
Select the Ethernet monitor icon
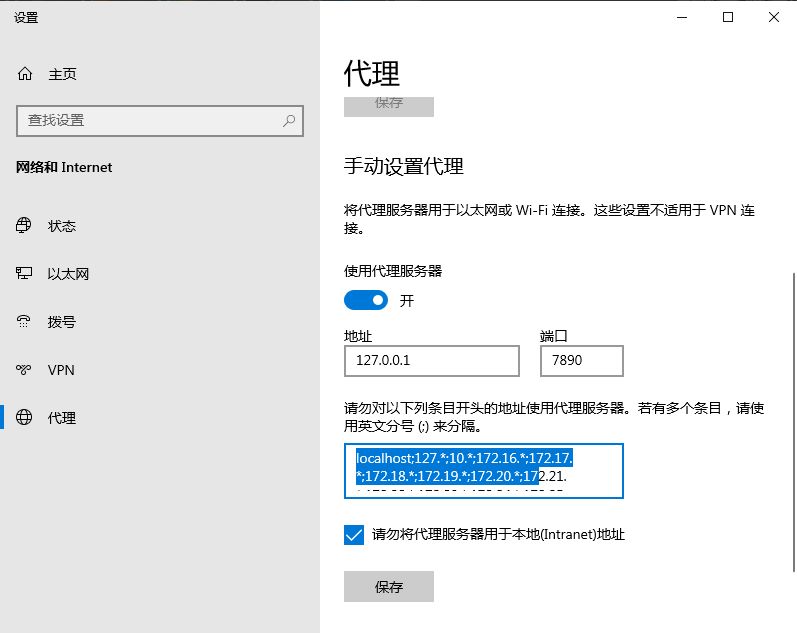pyautogui.click(x=25, y=274)
